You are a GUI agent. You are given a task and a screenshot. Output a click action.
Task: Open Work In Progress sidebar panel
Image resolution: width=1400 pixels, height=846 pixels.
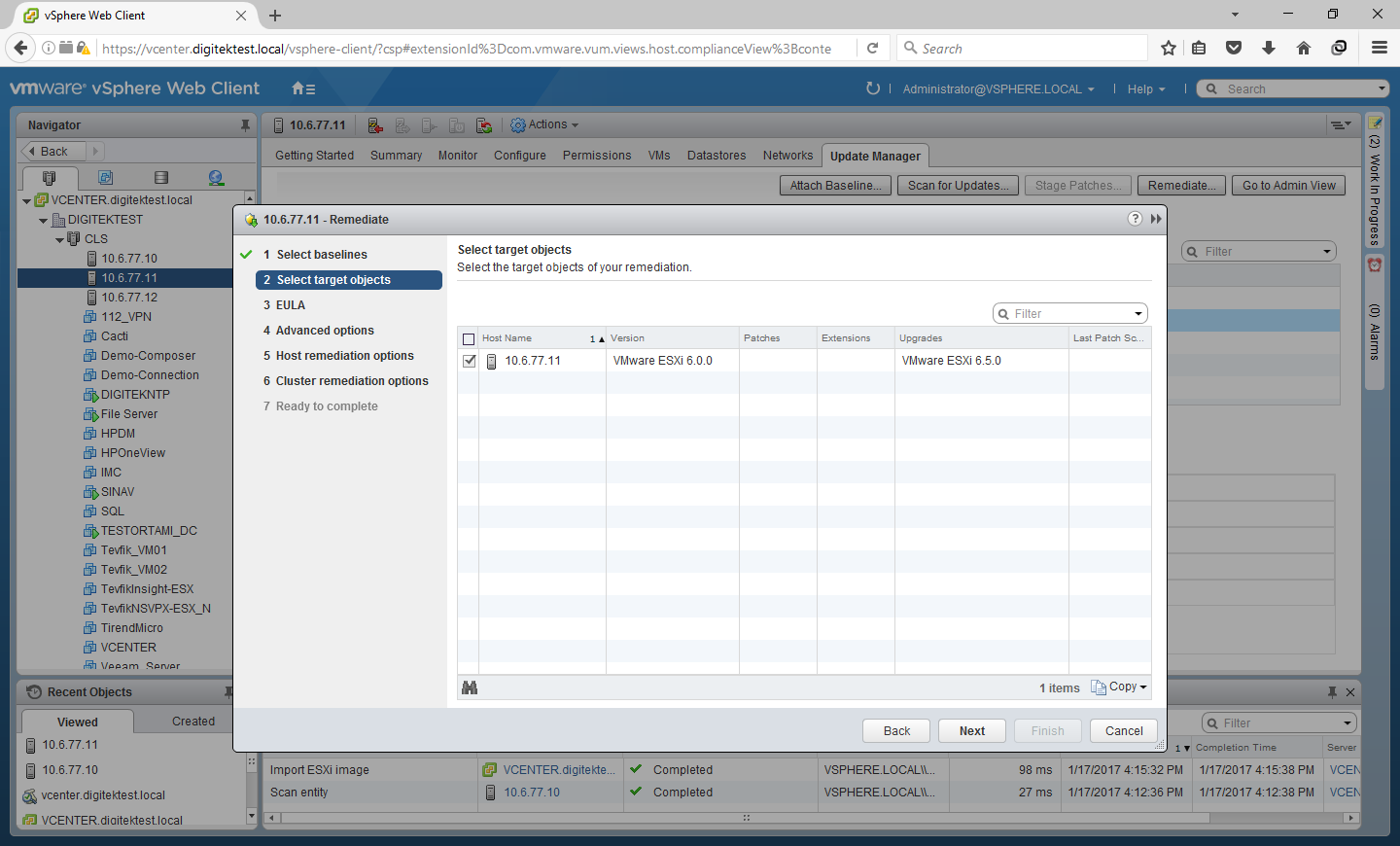[1375, 183]
